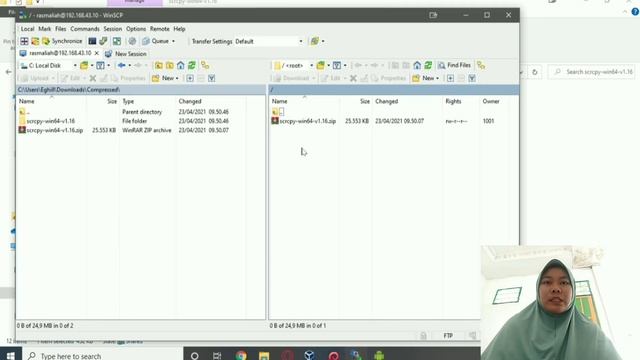Close the rasmaliah session tab
This screenshot has width=640, height=360.
(x=97, y=53)
